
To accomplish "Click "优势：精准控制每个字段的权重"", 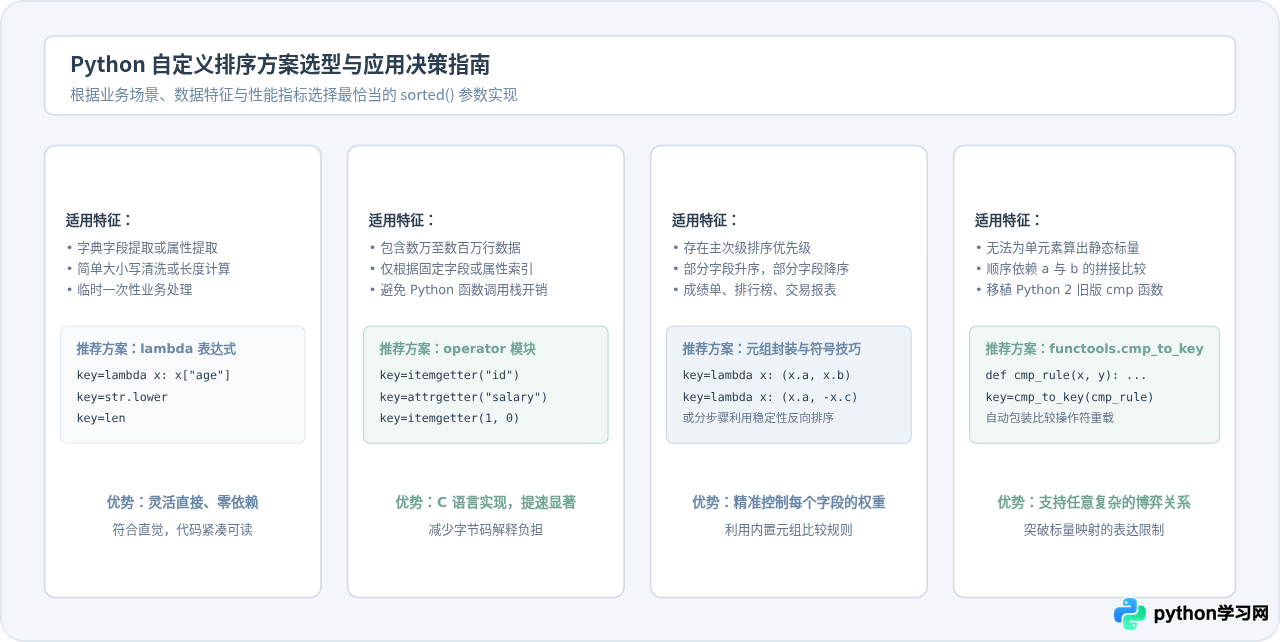I will point(789,502).
